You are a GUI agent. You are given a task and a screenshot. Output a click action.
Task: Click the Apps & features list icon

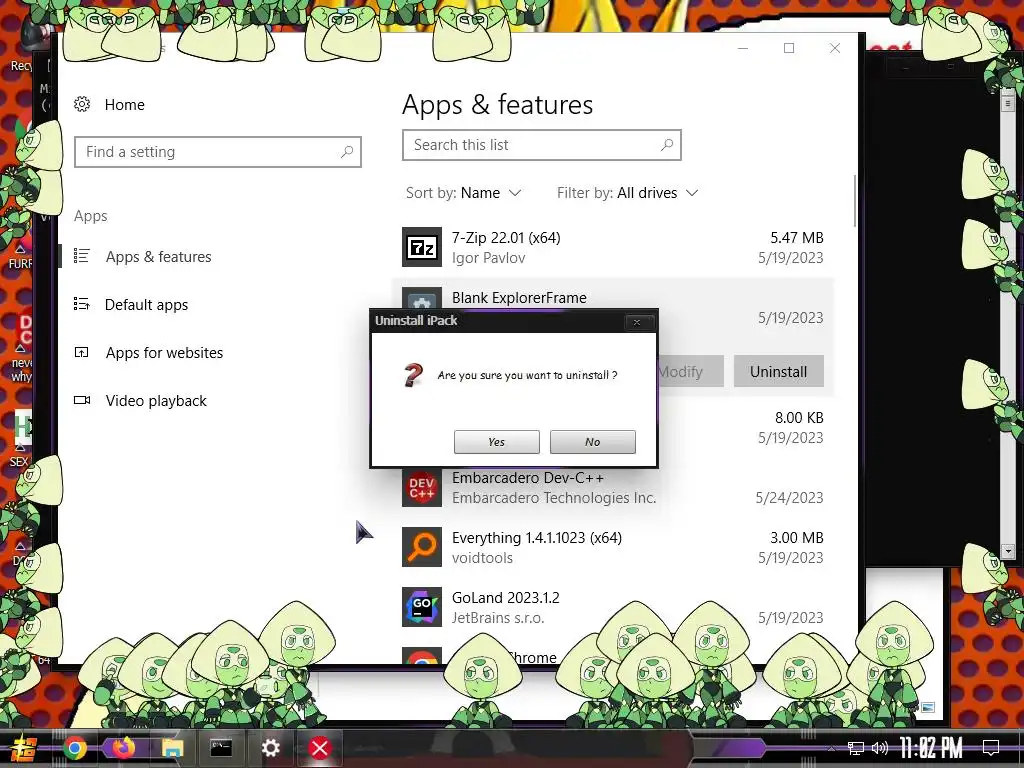(x=82, y=256)
